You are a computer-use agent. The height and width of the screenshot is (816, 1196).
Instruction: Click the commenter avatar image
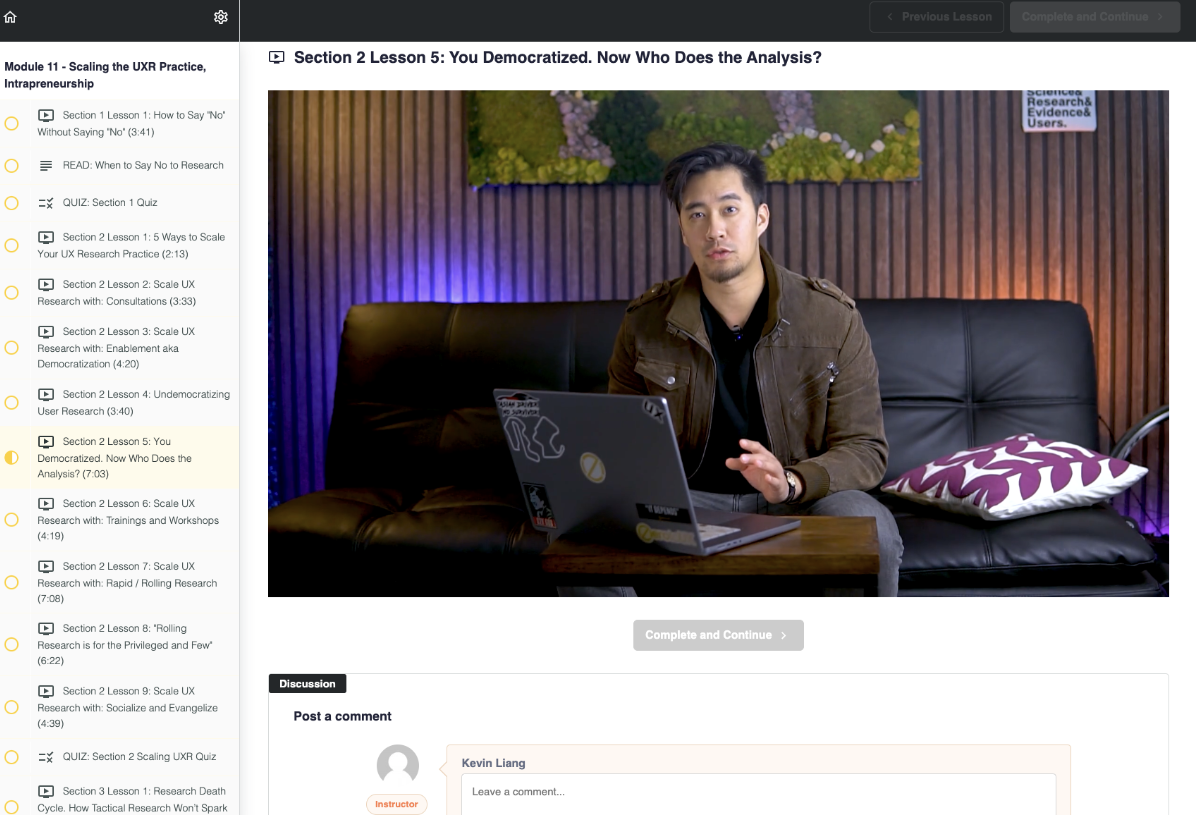click(x=397, y=765)
